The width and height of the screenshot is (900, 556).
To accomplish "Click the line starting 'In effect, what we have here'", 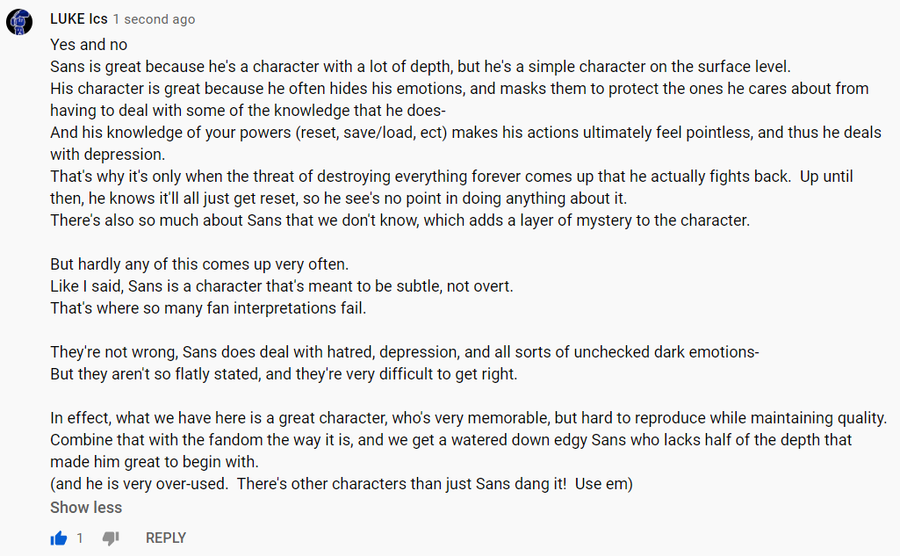I will pos(468,418).
